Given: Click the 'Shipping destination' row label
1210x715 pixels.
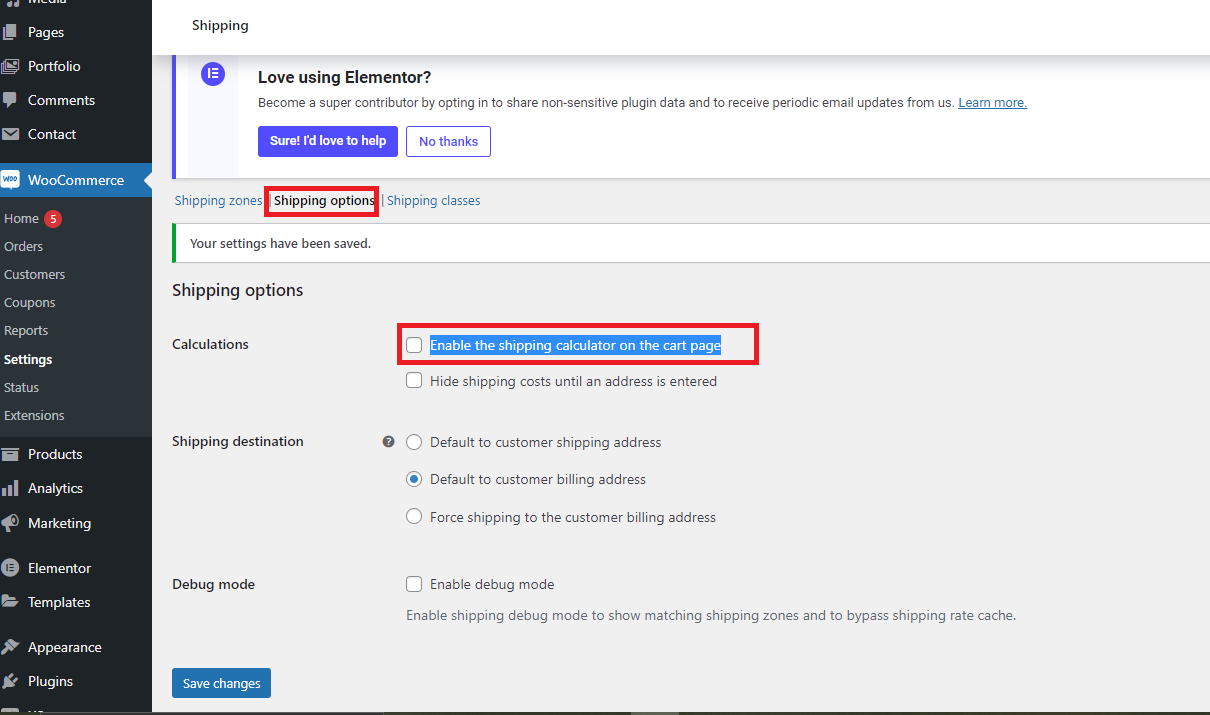Looking at the screenshot, I should 238,441.
